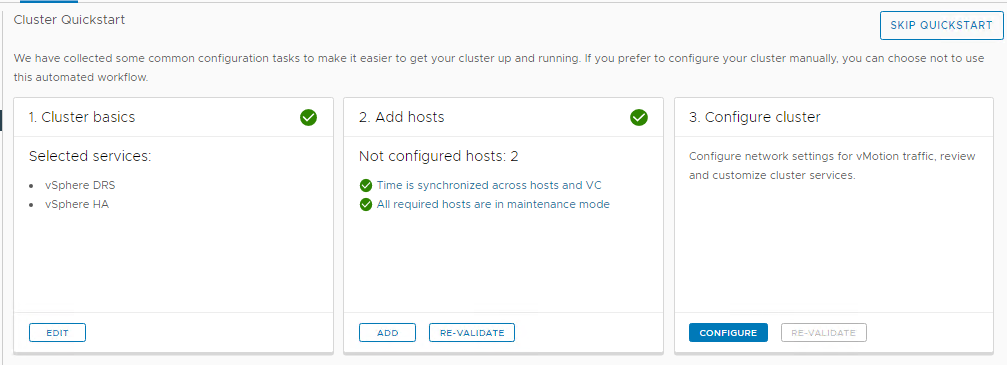1007x365 pixels.
Task: Edit the cluster basics settings
Action: tap(57, 333)
